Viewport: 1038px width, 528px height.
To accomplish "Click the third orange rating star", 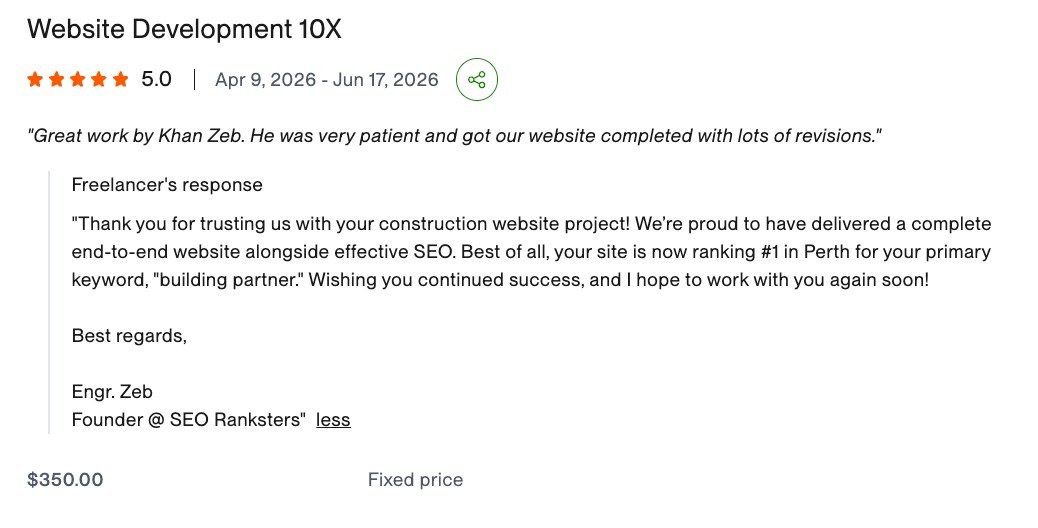I will [77, 80].
